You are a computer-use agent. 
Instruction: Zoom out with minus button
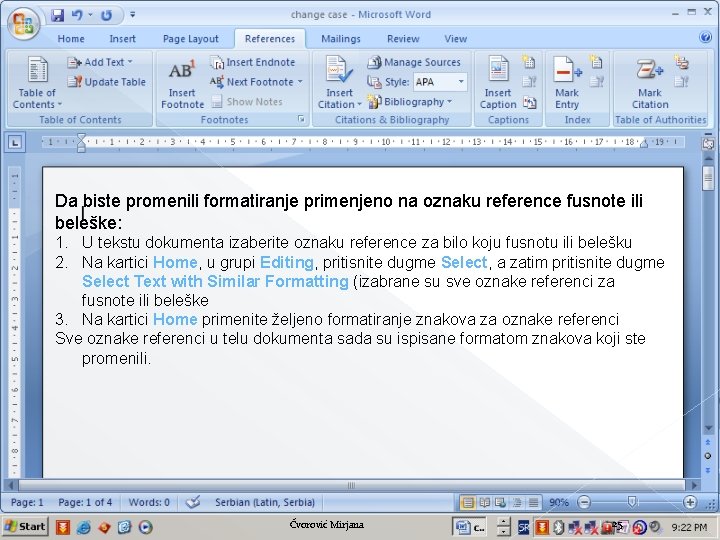584,502
